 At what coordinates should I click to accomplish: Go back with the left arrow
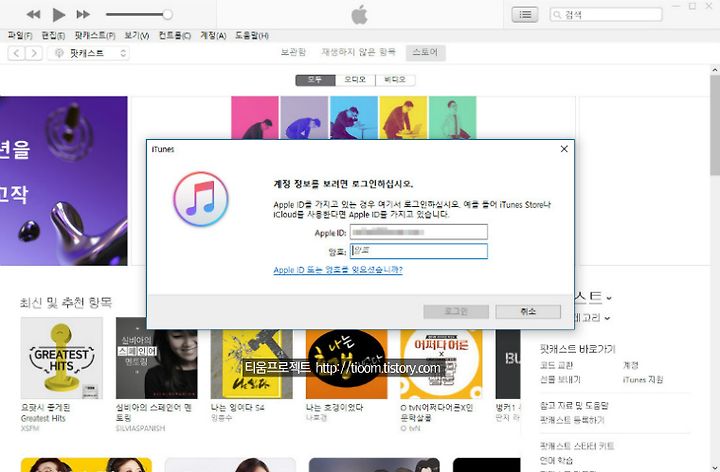16,53
